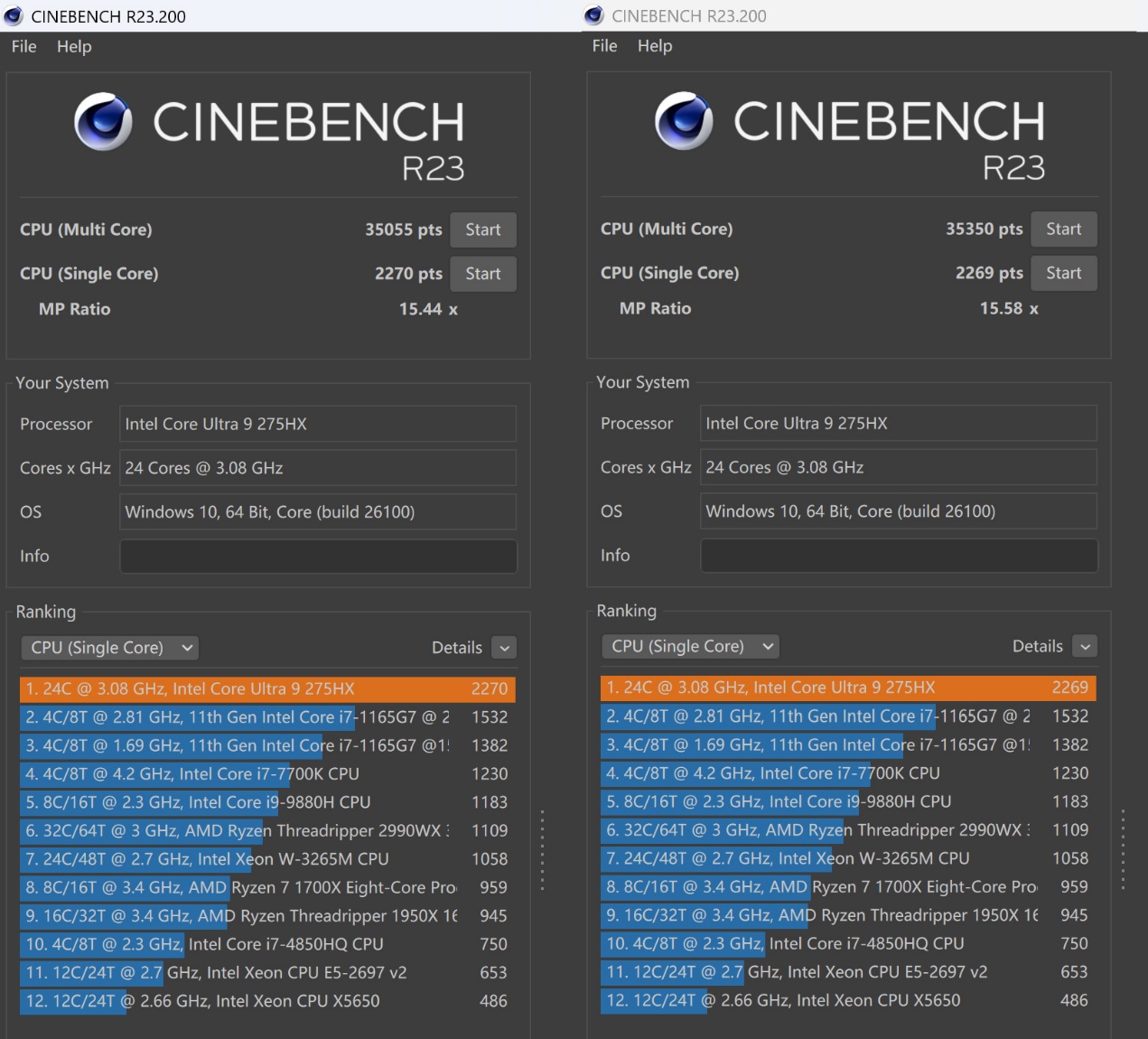Start the CPU Single Core test in left window
The height and width of the screenshot is (1039, 1148).
pyautogui.click(x=483, y=274)
